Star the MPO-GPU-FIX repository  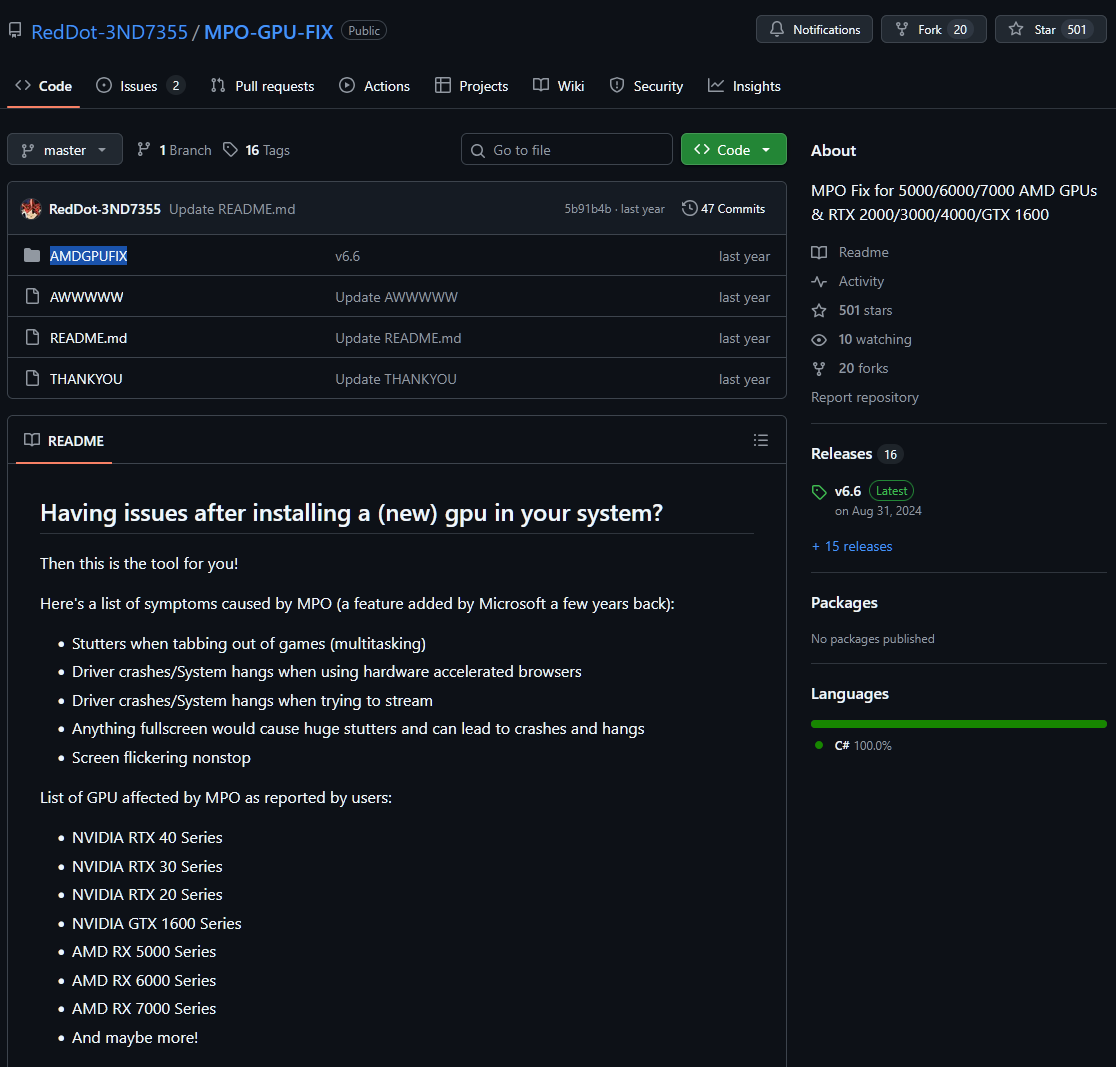coord(1050,29)
